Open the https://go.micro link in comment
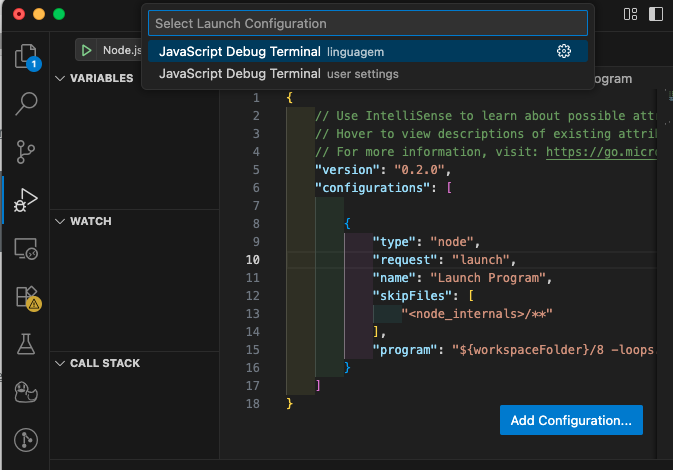673x470 pixels. pyautogui.click(x=601, y=152)
